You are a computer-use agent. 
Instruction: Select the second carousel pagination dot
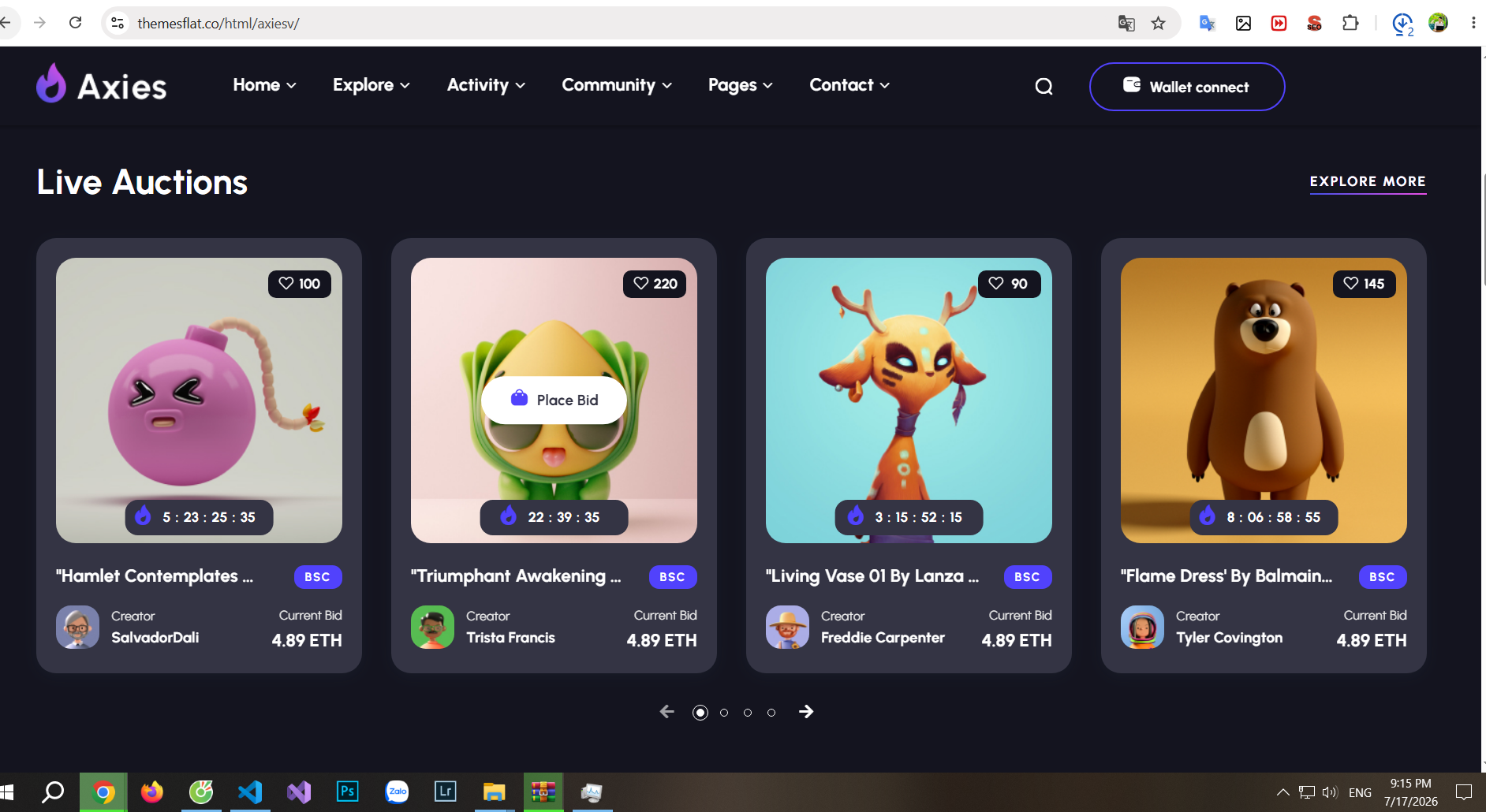click(724, 713)
